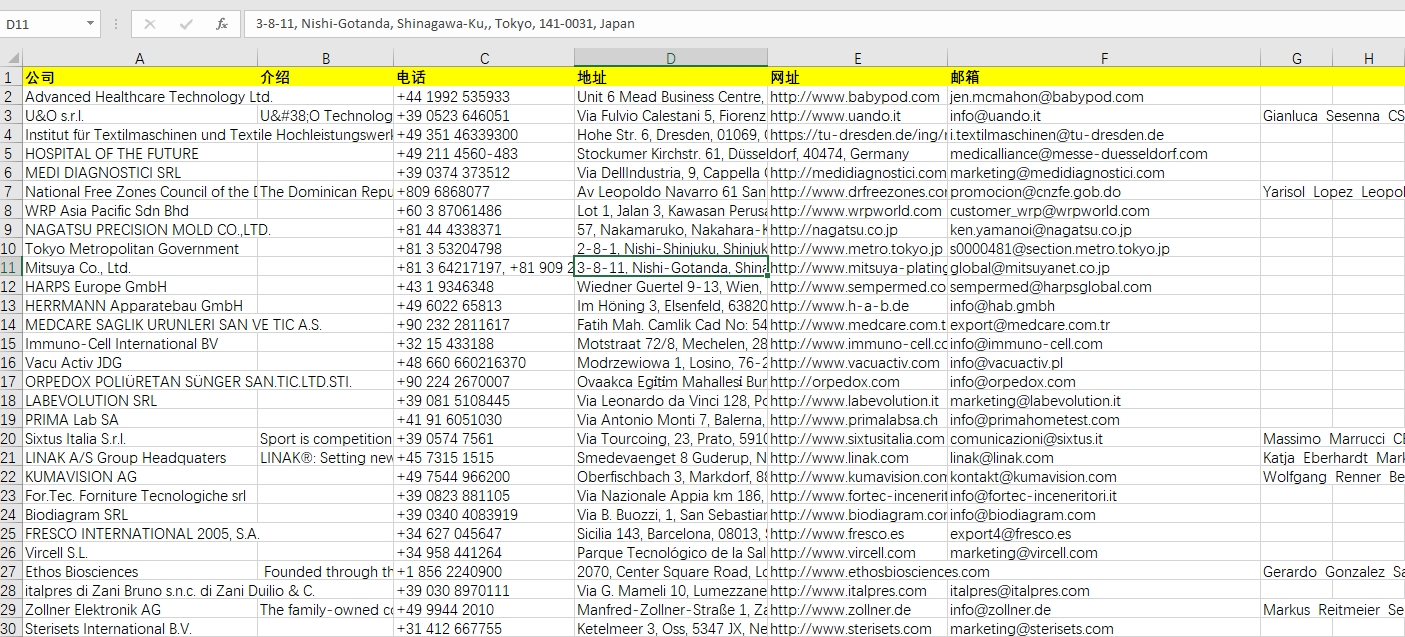
Task: Select the Ethos Biosciences cell
Action: [140, 571]
